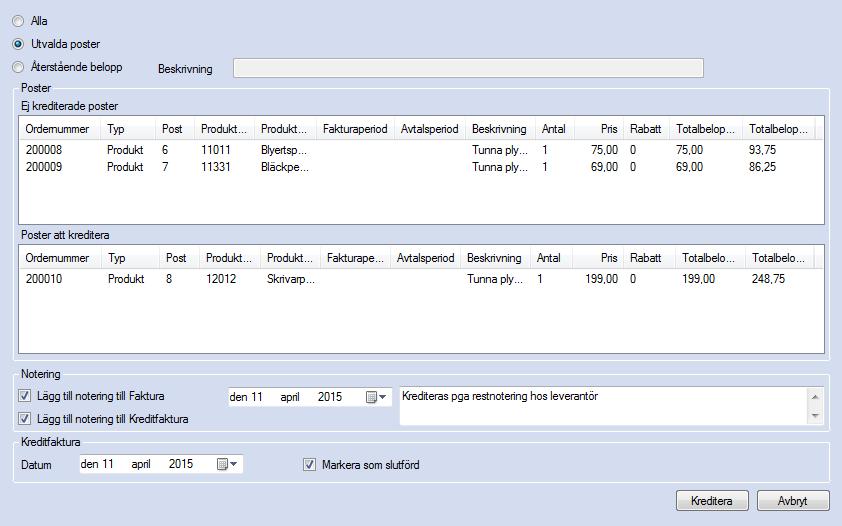The height and width of the screenshot is (526, 842).
Task: Select the Alla radio button
Action: [18, 21]
